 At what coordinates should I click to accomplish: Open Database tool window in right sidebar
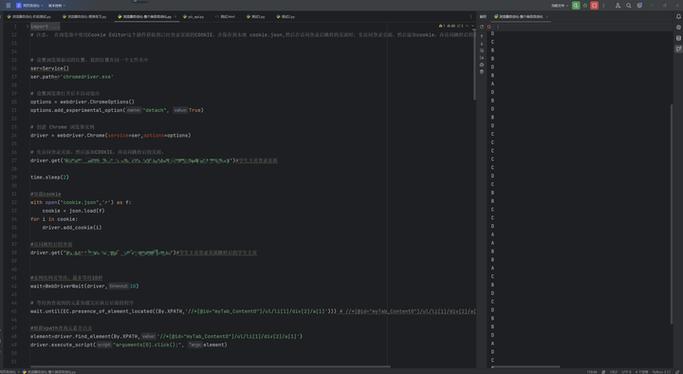(678, 38)
